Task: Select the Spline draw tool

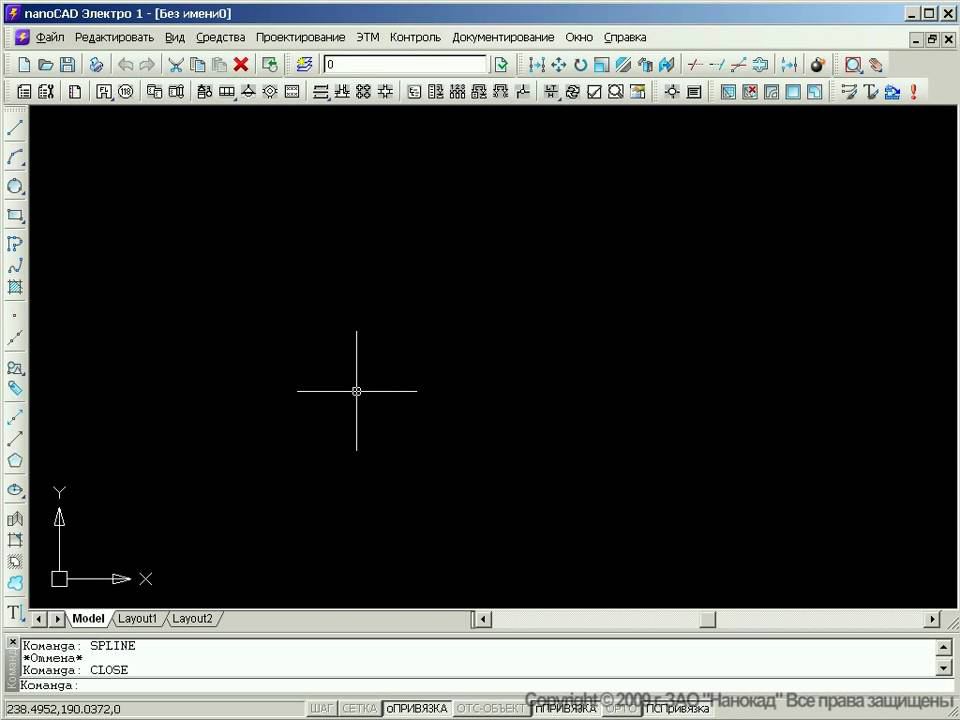Action: 15,265
